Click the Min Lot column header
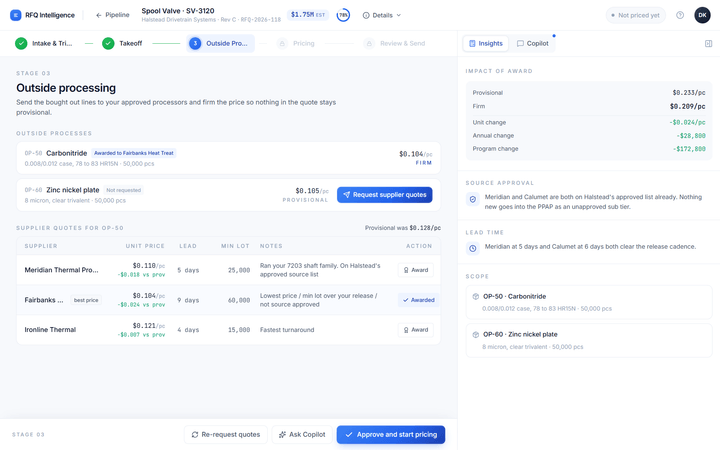Screen dimensions: 720x450 click(x=235, y=246)
